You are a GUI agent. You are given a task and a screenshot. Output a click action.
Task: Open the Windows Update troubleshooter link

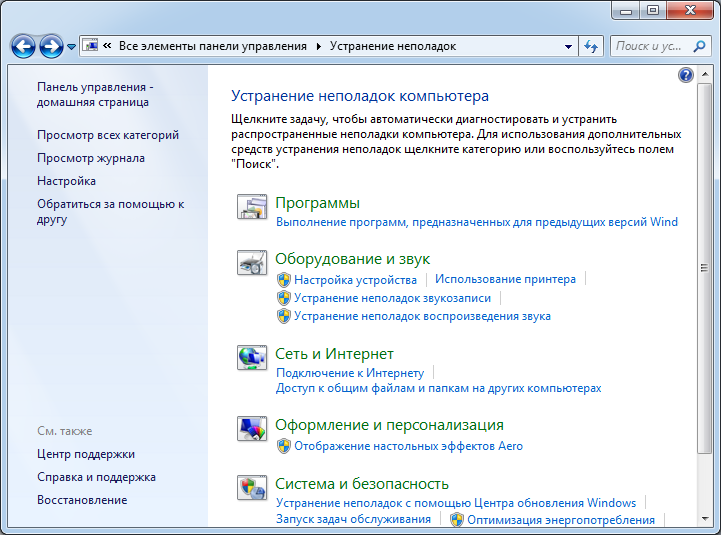tap(456, 503)
